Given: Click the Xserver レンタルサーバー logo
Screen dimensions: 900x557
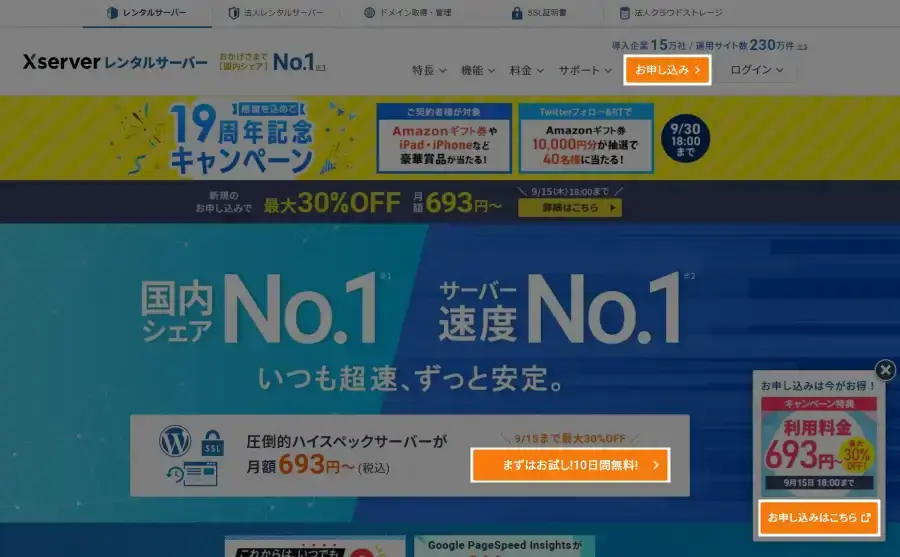Looking at the screenshot, I should (x=115, y=62).
